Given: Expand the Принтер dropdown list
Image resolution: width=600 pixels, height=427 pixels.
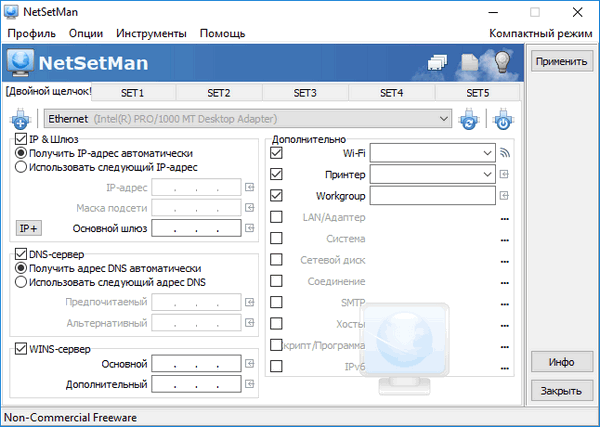Looking at the screenshot, I should point(487,174).
